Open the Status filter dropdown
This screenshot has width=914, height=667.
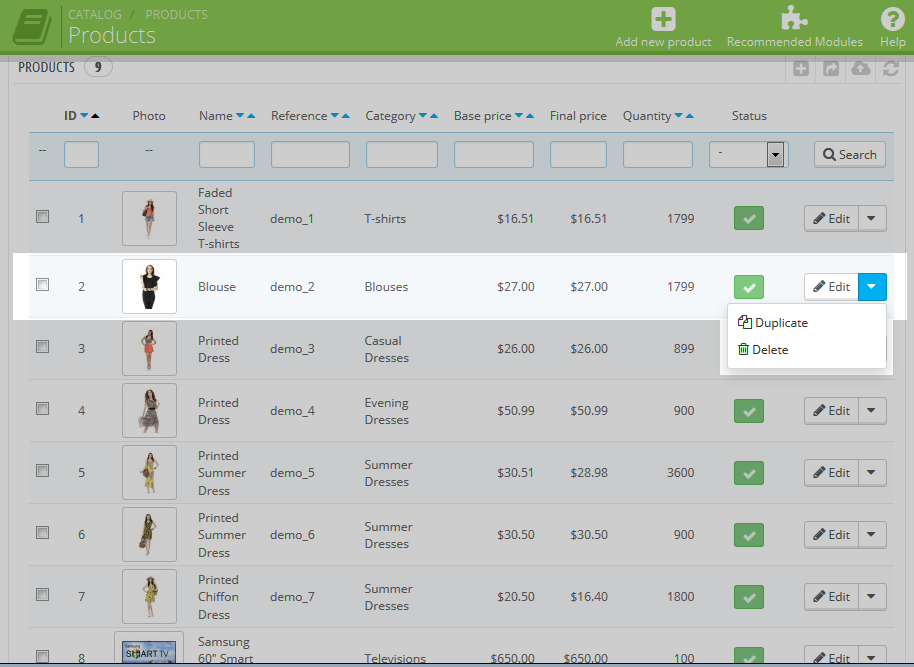point(748,154)
